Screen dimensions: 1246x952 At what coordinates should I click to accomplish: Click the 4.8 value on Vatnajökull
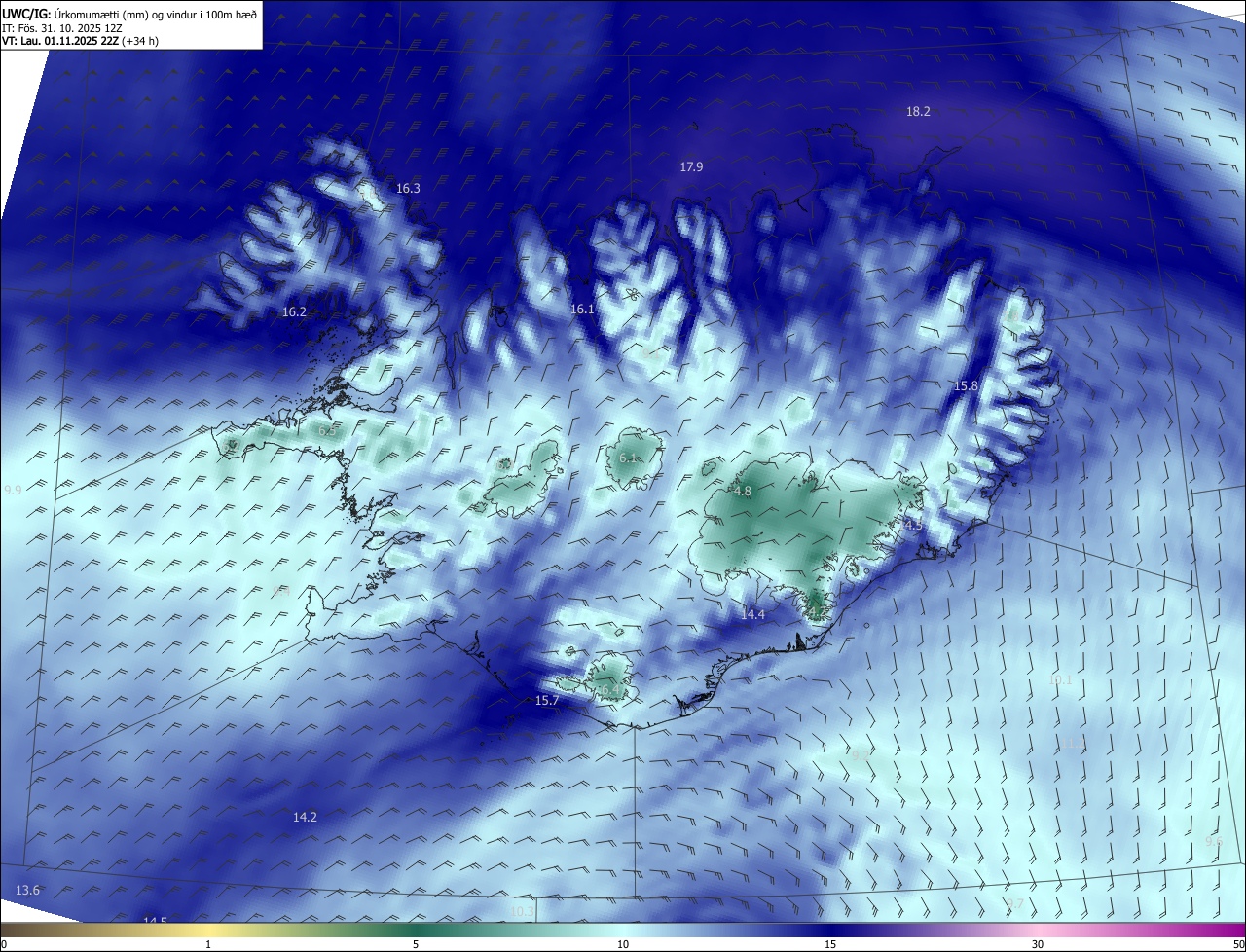click(x=743, y=493)
